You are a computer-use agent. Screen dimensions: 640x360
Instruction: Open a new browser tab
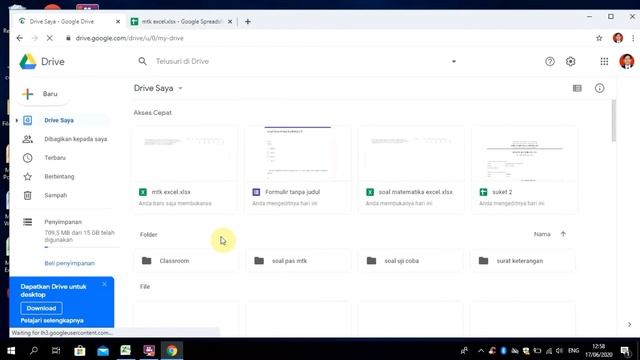248,22
